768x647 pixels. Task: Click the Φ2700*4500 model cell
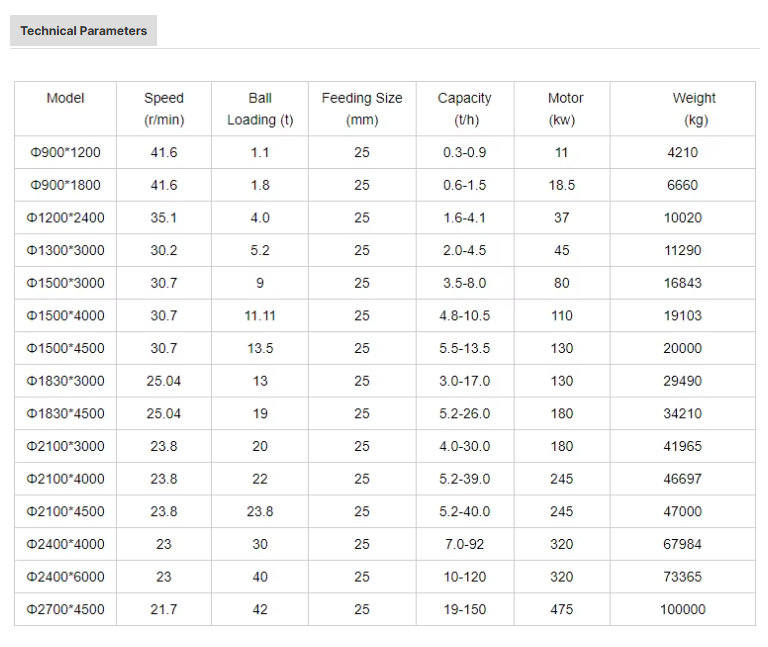click(x=65, y=610)
